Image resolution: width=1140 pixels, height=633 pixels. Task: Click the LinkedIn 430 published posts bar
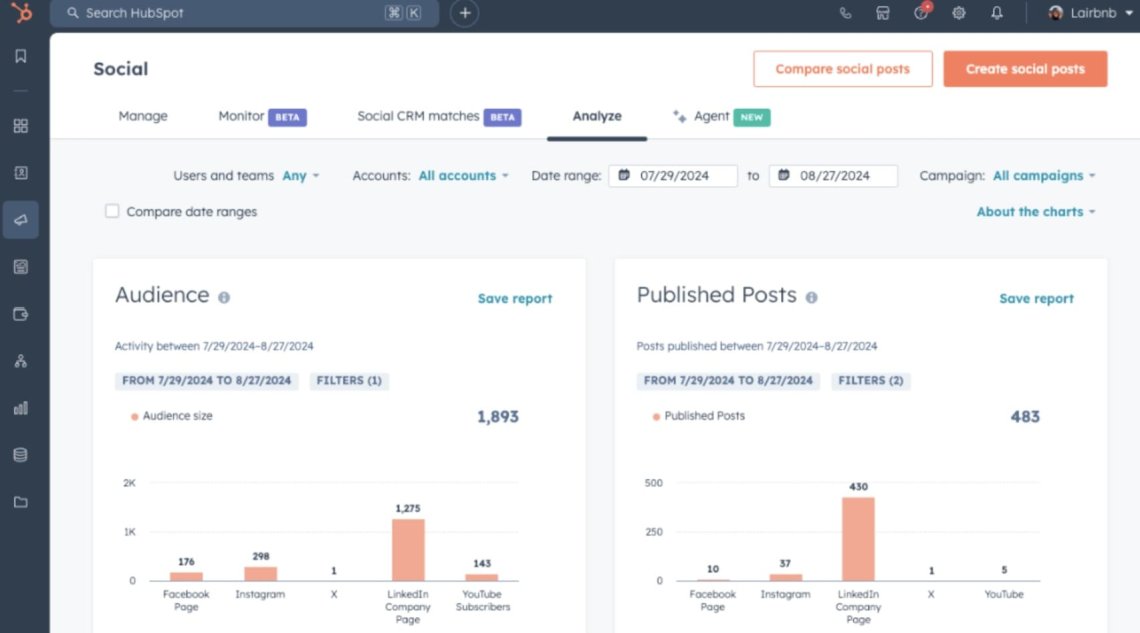coord(858,539)
